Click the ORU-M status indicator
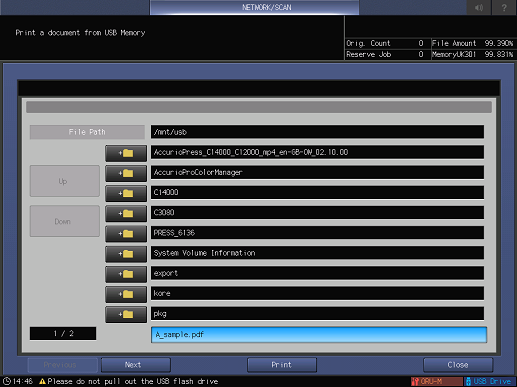The image size is (517, 387). click(437, 381)
